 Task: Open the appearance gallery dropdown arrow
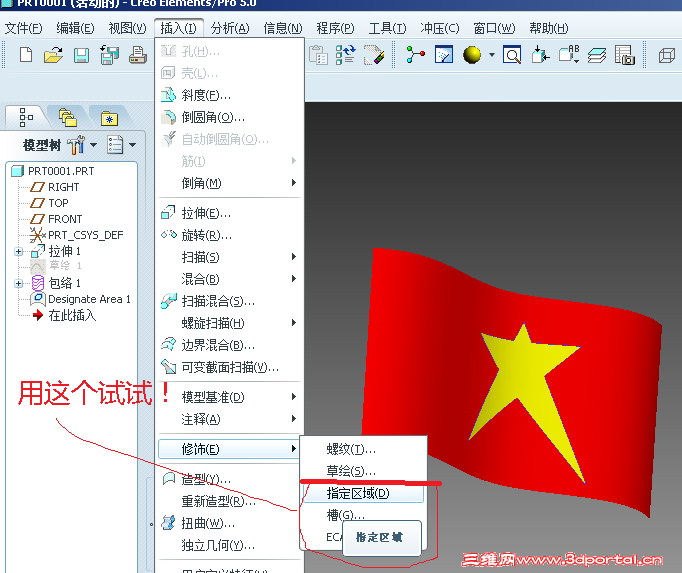[x=491, y=55]
